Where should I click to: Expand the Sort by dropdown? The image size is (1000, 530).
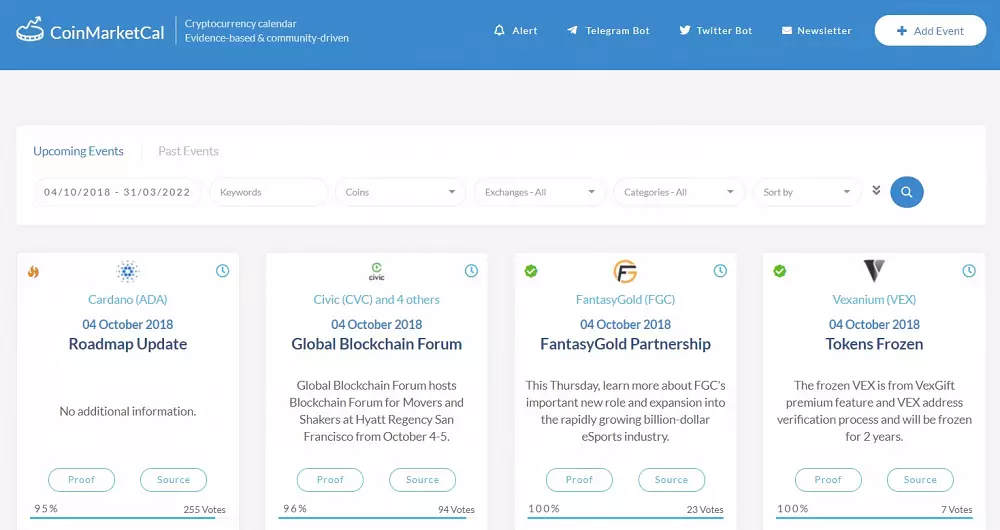coord(807,192)
